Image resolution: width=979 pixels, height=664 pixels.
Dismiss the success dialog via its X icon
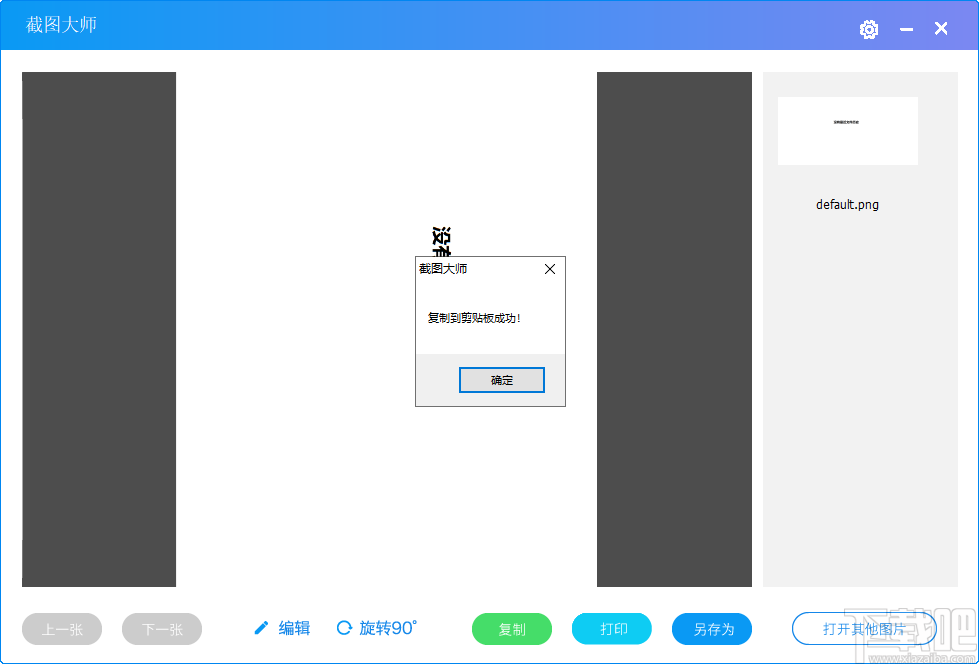[549, 268]
